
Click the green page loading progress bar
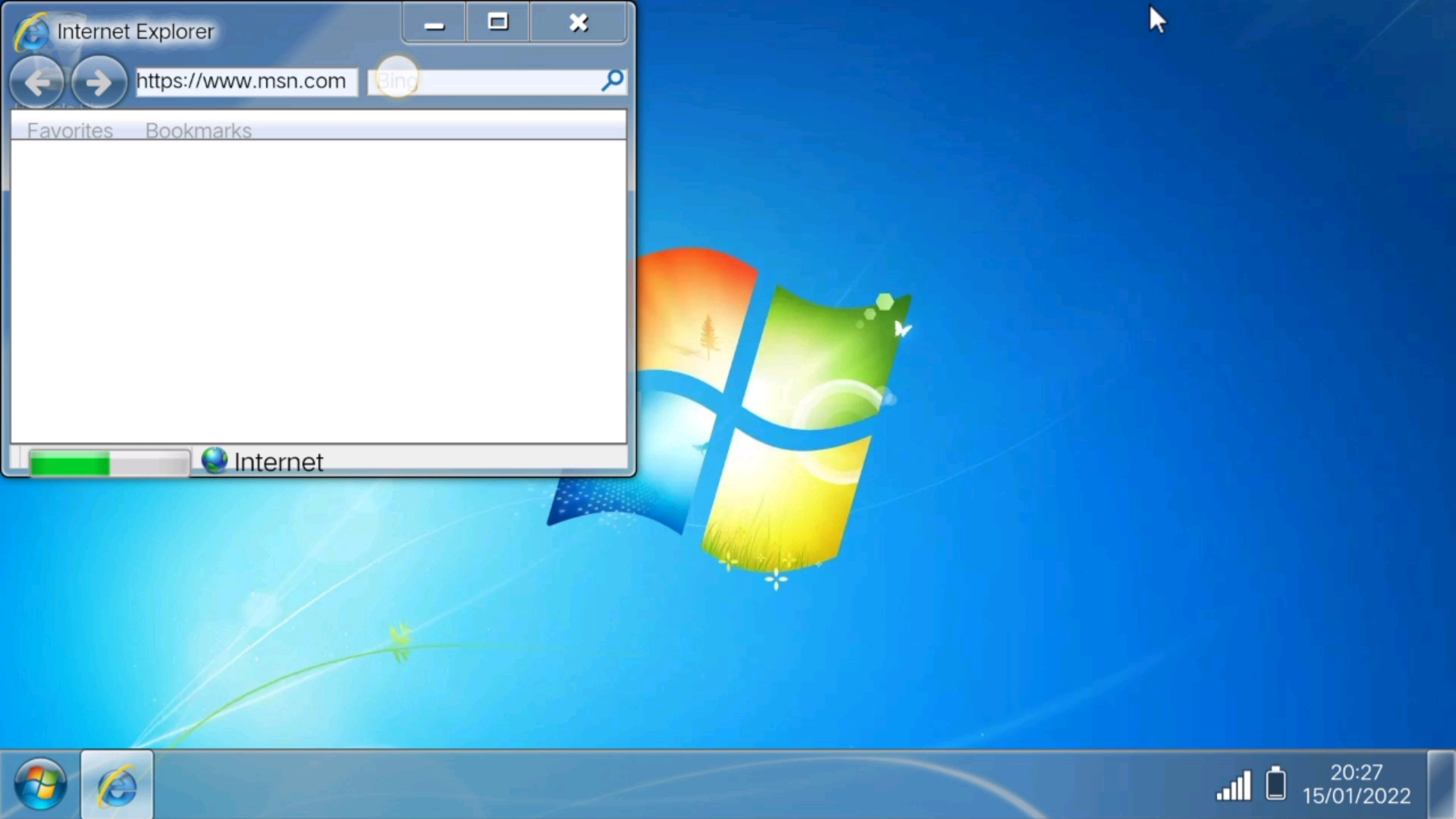point(108,463)
